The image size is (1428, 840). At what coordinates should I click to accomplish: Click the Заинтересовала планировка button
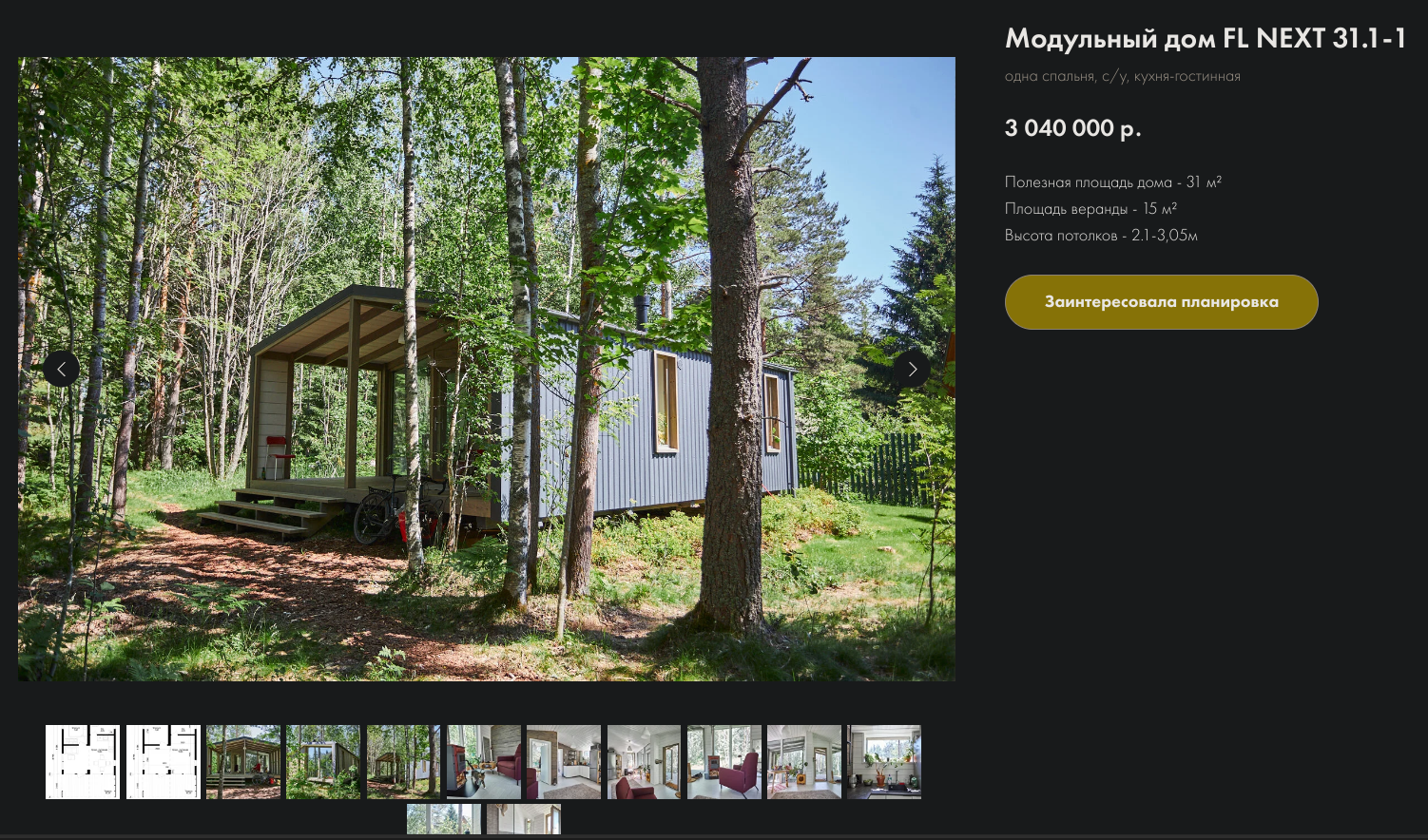pyautogui.click(x=1161, y=302)
